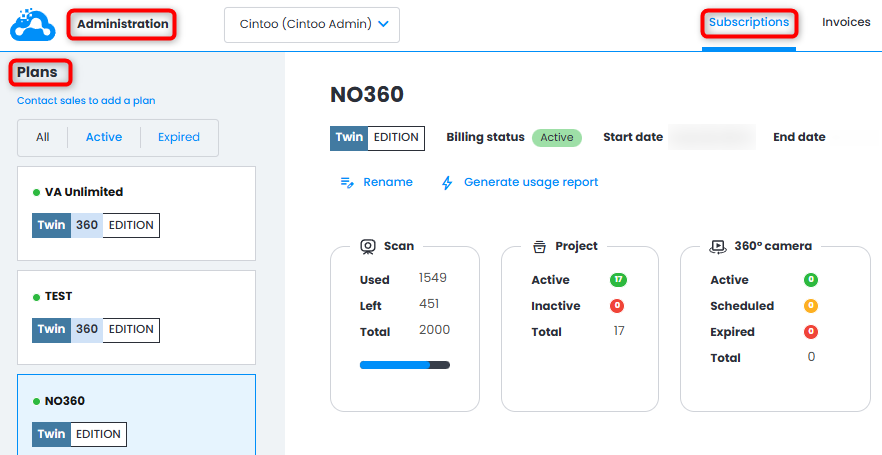This screenshot has height=455, width=882.
Task: Click the Project box icon
Action: pyautogui.click(x=539, y=246)
